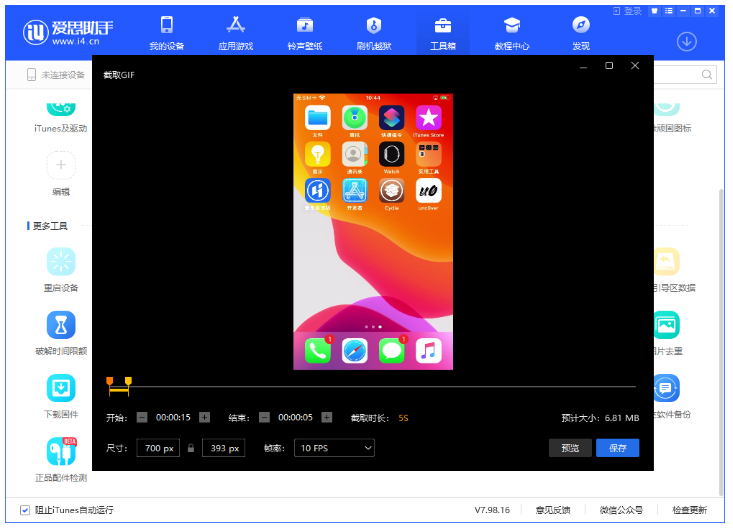The image size is (733, 528).
Task: Click the 预计大小 6.81 MB text
Action: click(600, 418)
